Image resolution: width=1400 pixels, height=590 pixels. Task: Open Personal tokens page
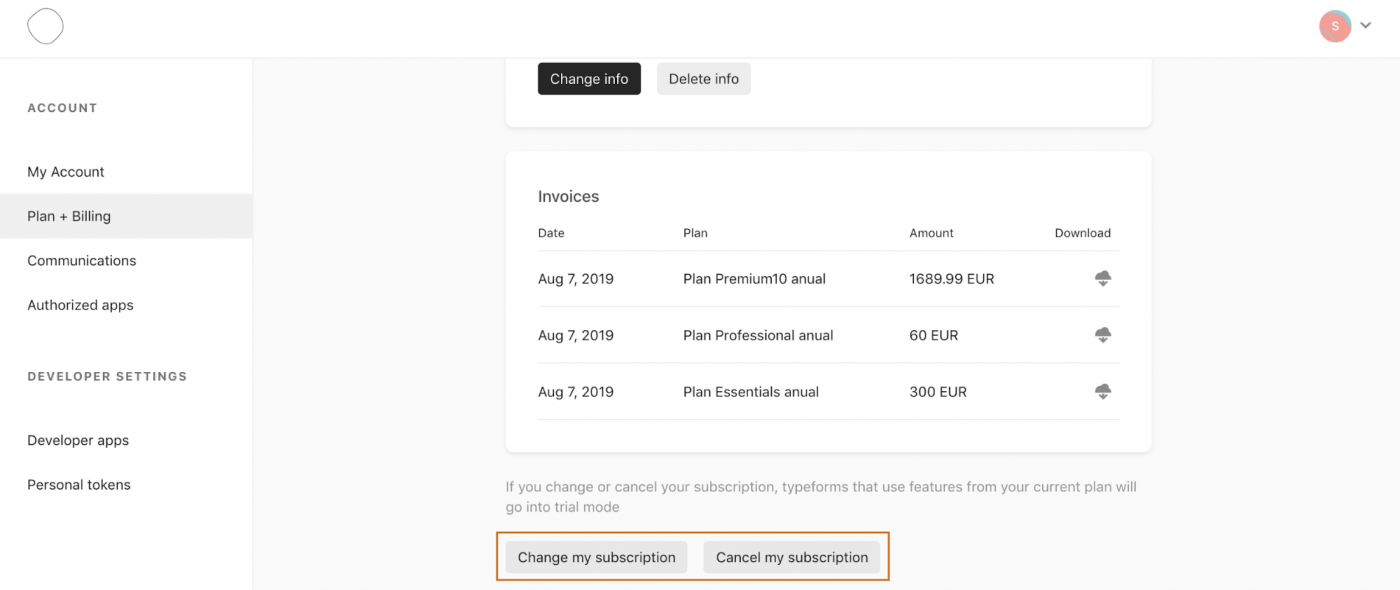79,485
